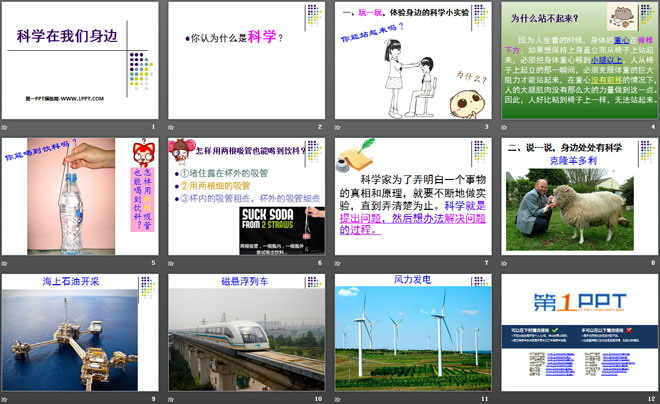Screen dimensions: 660x404
Task: Click the round cartoon face on slide 3
Action: point(462,98)
